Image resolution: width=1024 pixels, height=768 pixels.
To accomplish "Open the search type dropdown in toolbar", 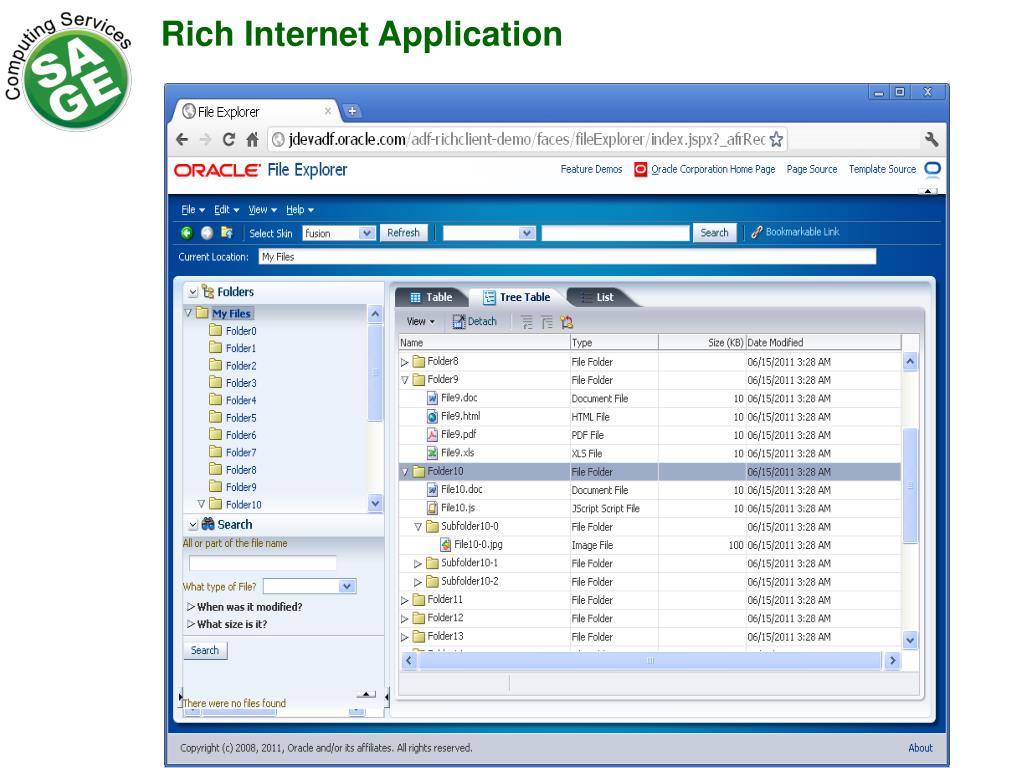I will click(526, 233).
